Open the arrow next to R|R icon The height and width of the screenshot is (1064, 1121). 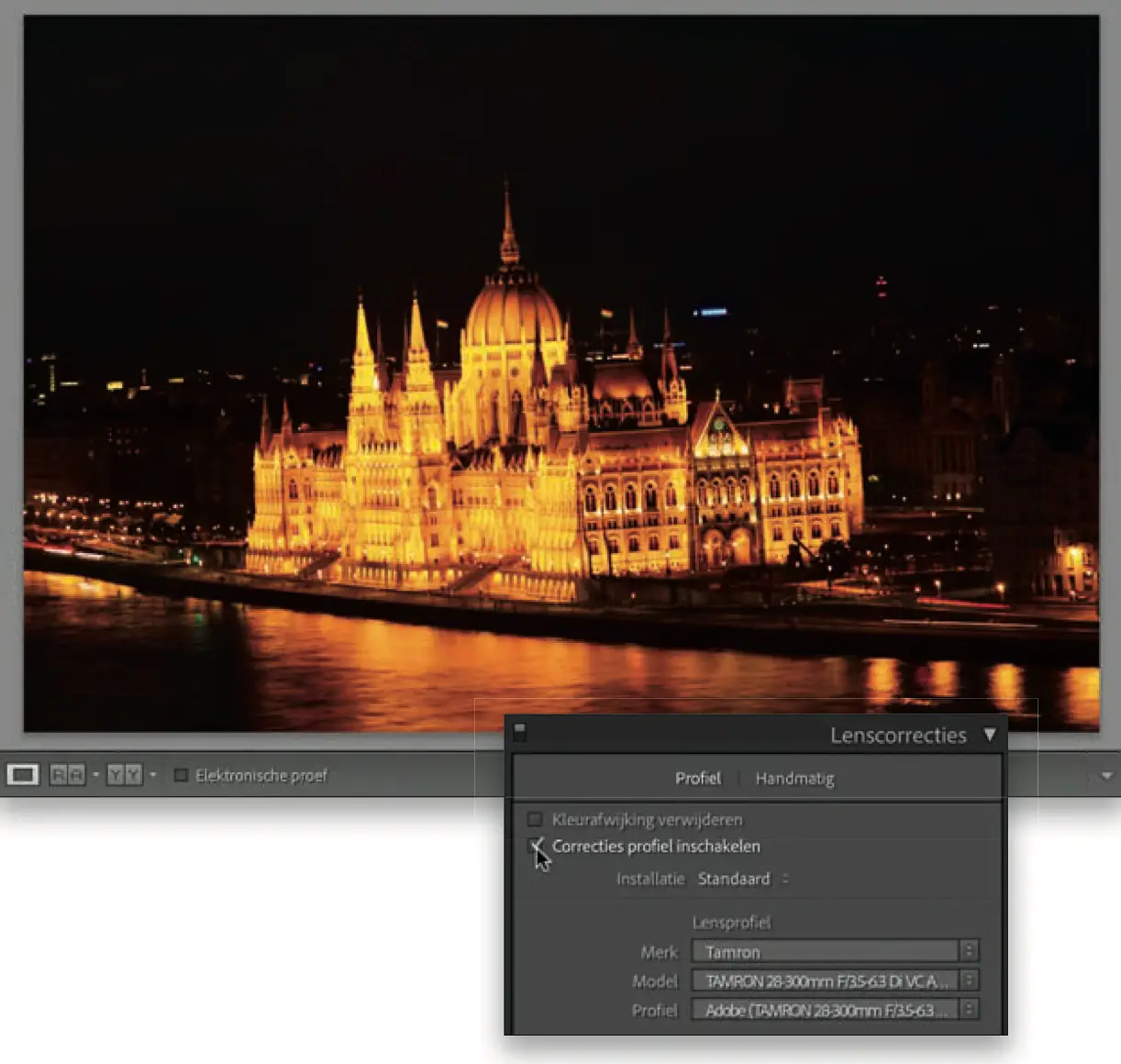click(x=95, y=775)
